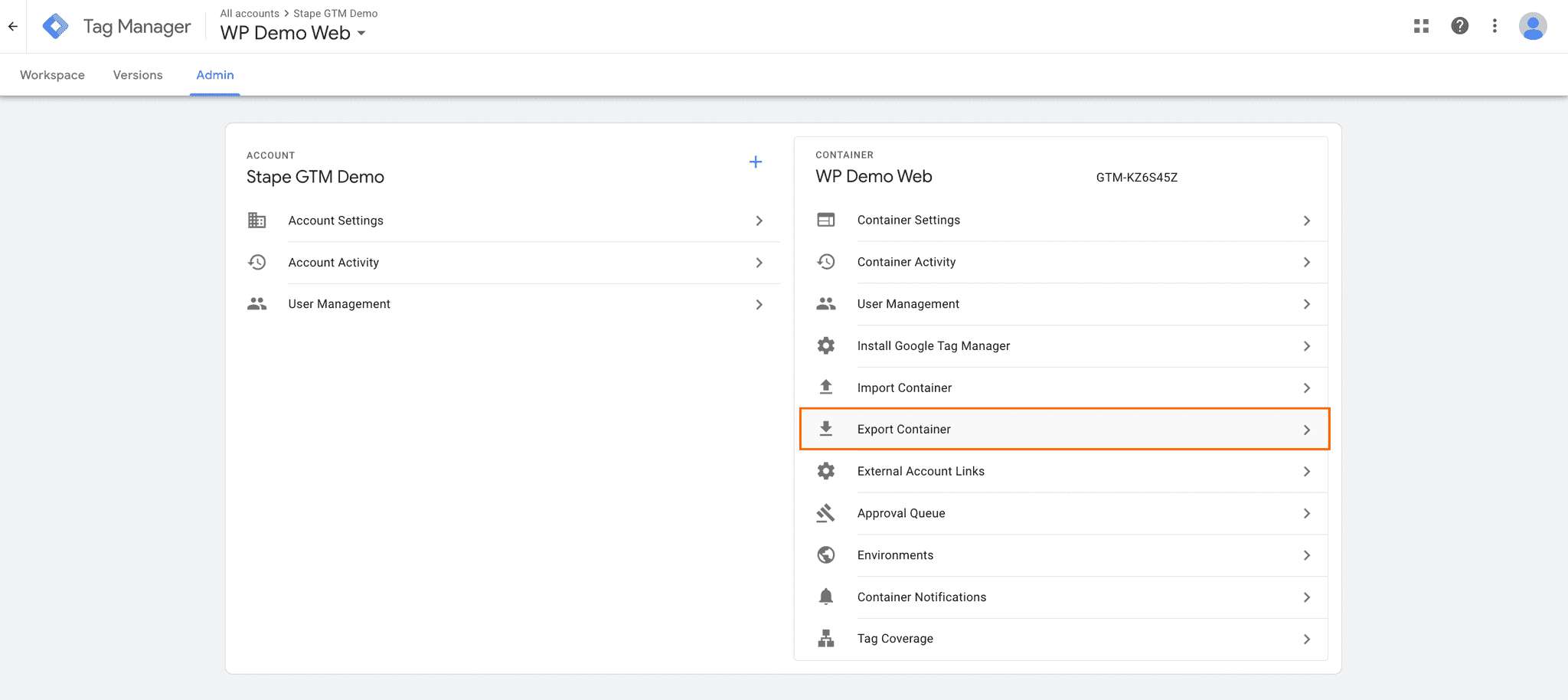Expand Export Container via its chevron
Viewport: 1568px width, 700px height.
point(1307,430)
